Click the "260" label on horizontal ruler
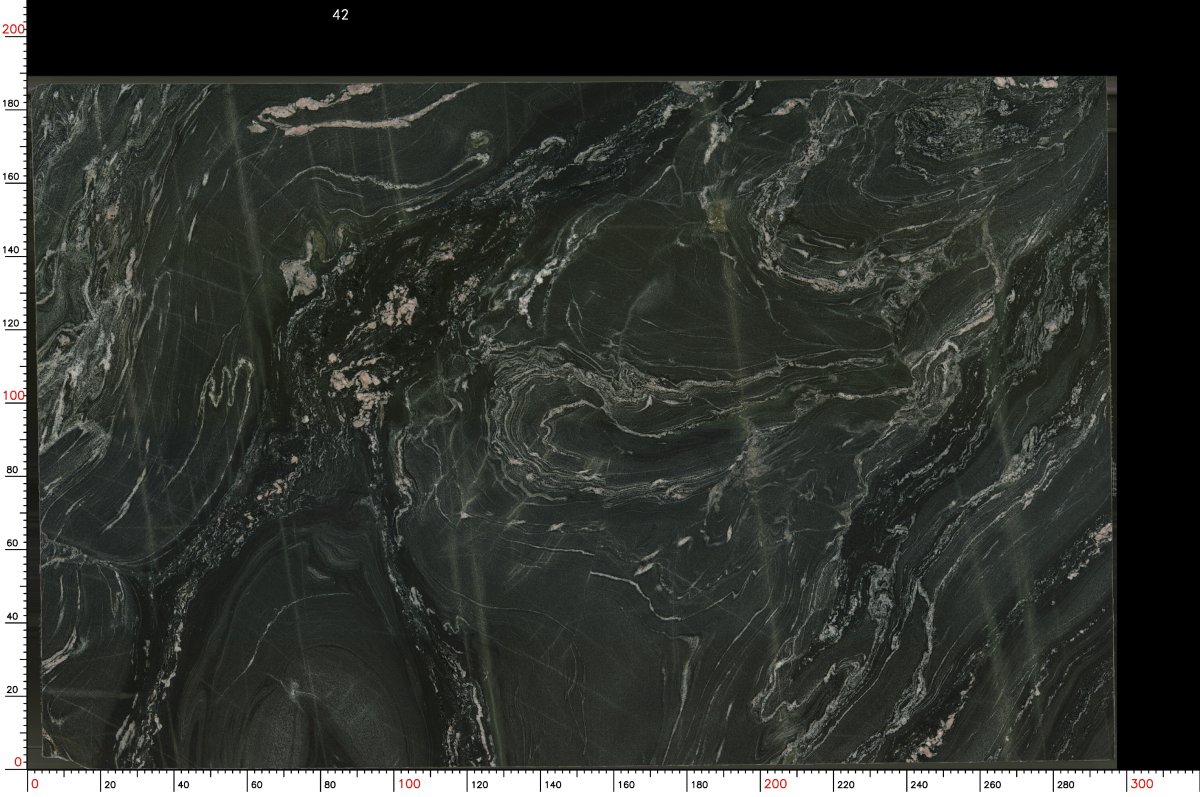The width and height of the screenshot is (1200, 797). (994, 785)
